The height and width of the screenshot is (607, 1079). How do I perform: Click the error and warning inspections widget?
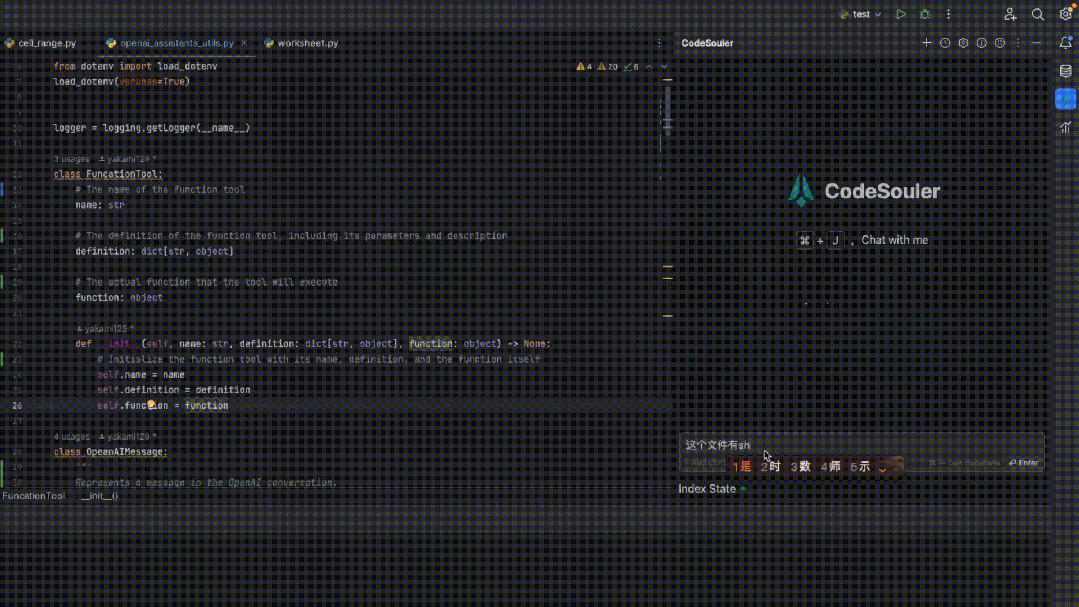point(605,65)
